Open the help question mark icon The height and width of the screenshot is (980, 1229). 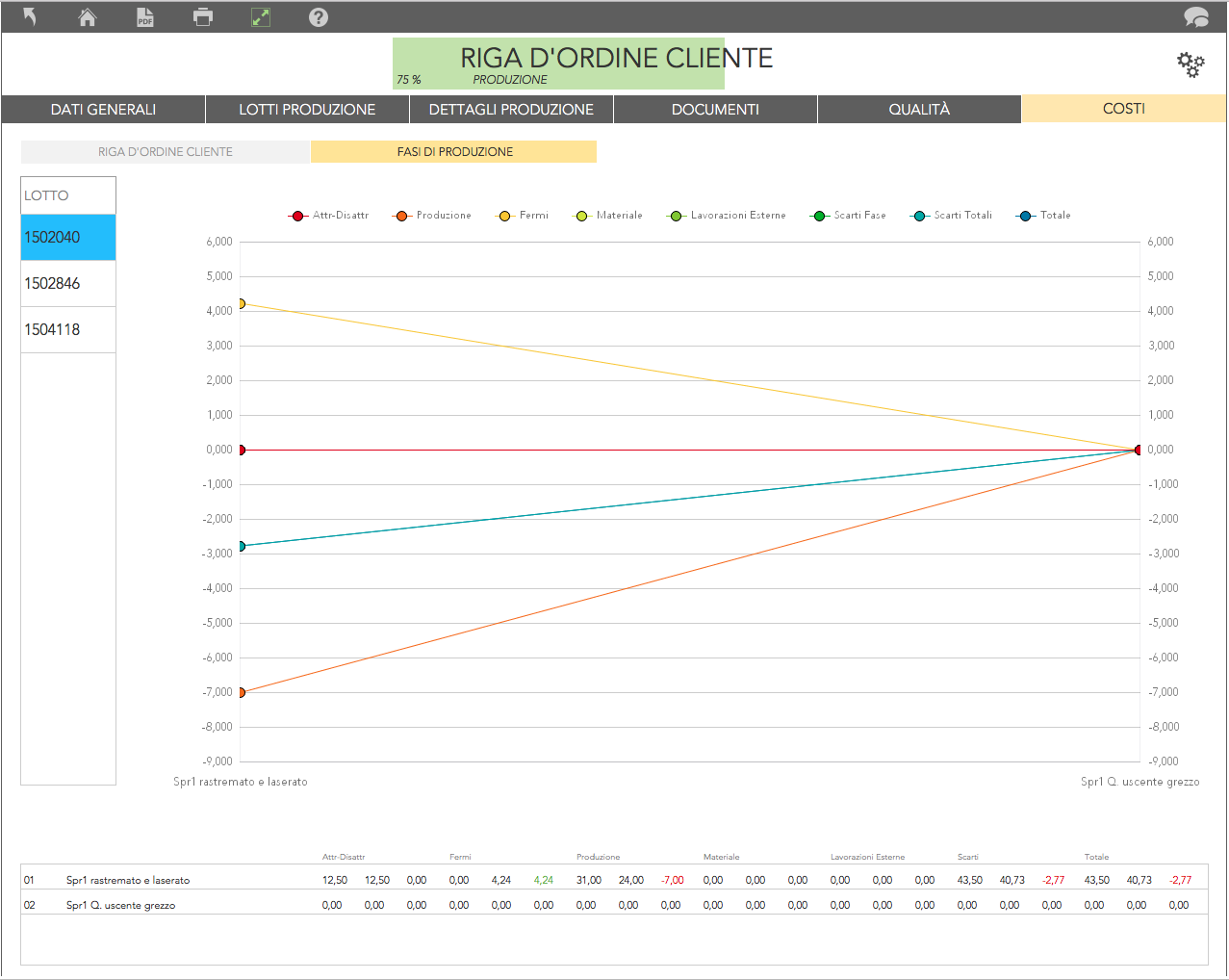[319, 17]
